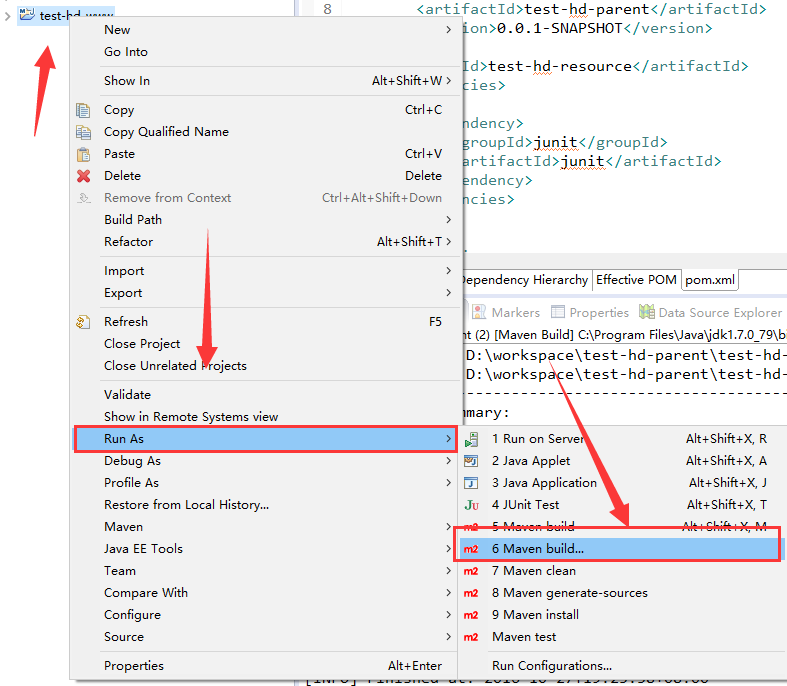Click the Java Application icon
Viewport: 787px width, 686px height.
(x=471, y=483)
